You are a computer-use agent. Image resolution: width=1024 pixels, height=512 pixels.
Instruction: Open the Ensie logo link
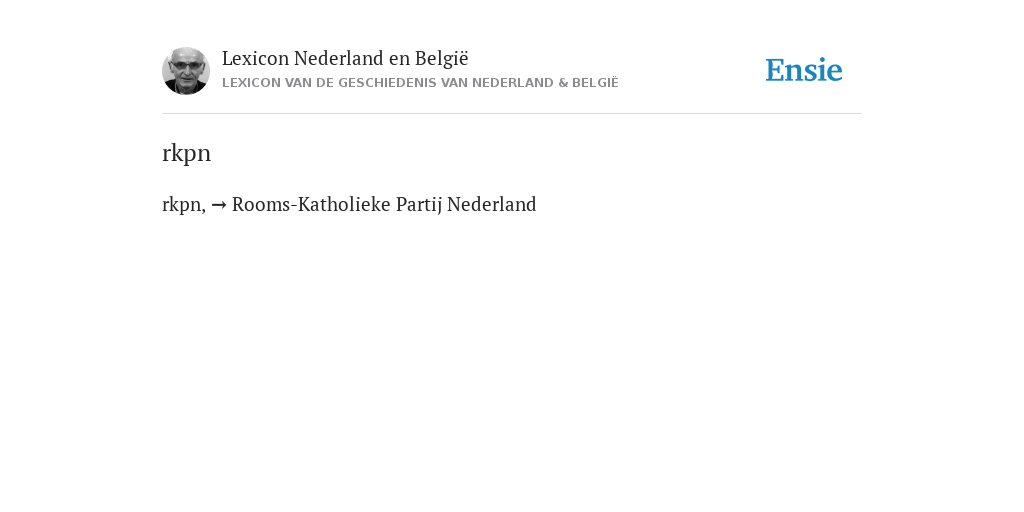804,70
